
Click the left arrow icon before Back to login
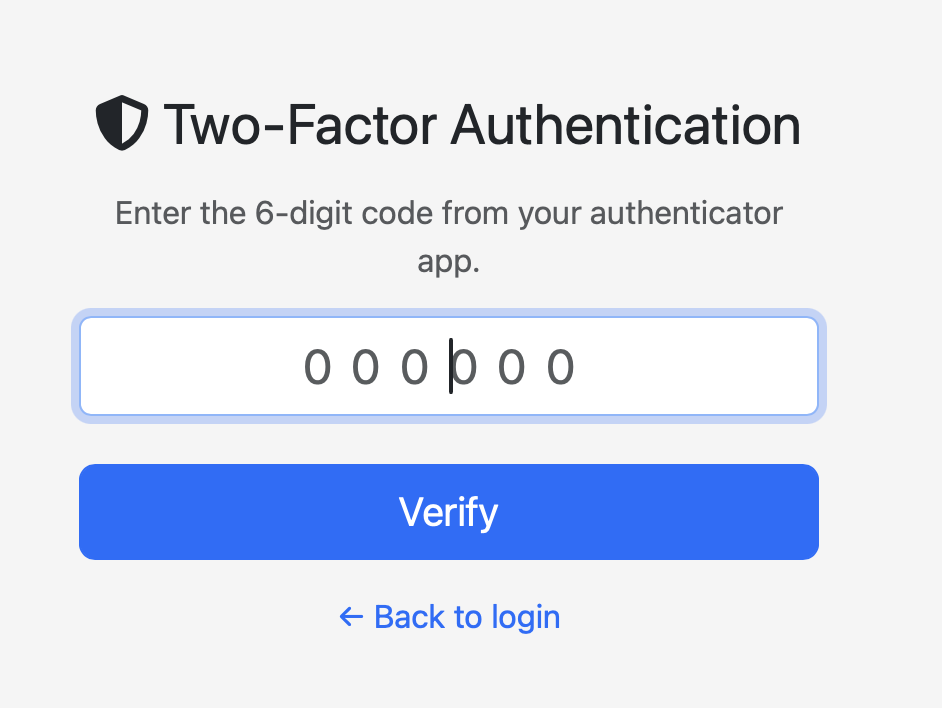tap(350, 617)
